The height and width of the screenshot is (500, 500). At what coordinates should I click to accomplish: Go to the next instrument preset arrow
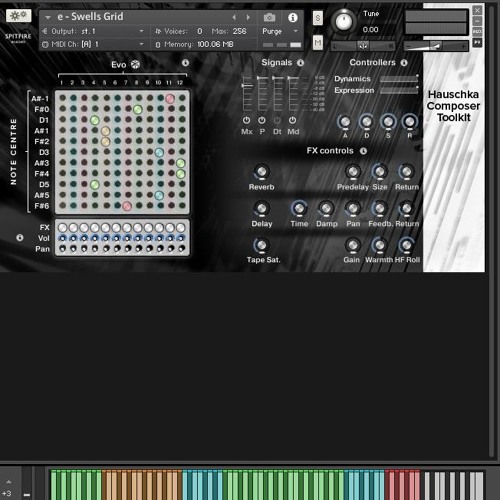[248, 17]
